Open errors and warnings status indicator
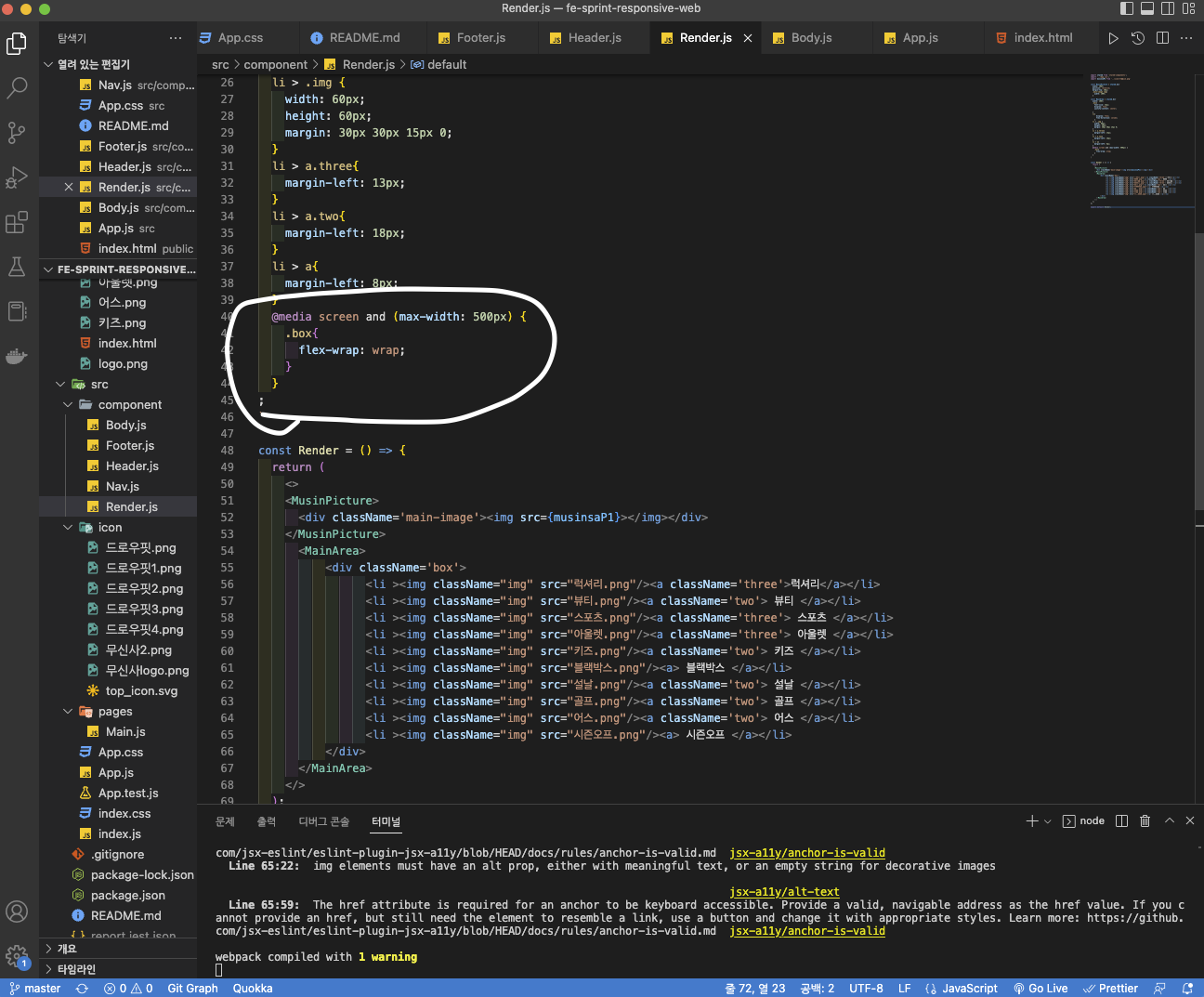 click(128, 989)
